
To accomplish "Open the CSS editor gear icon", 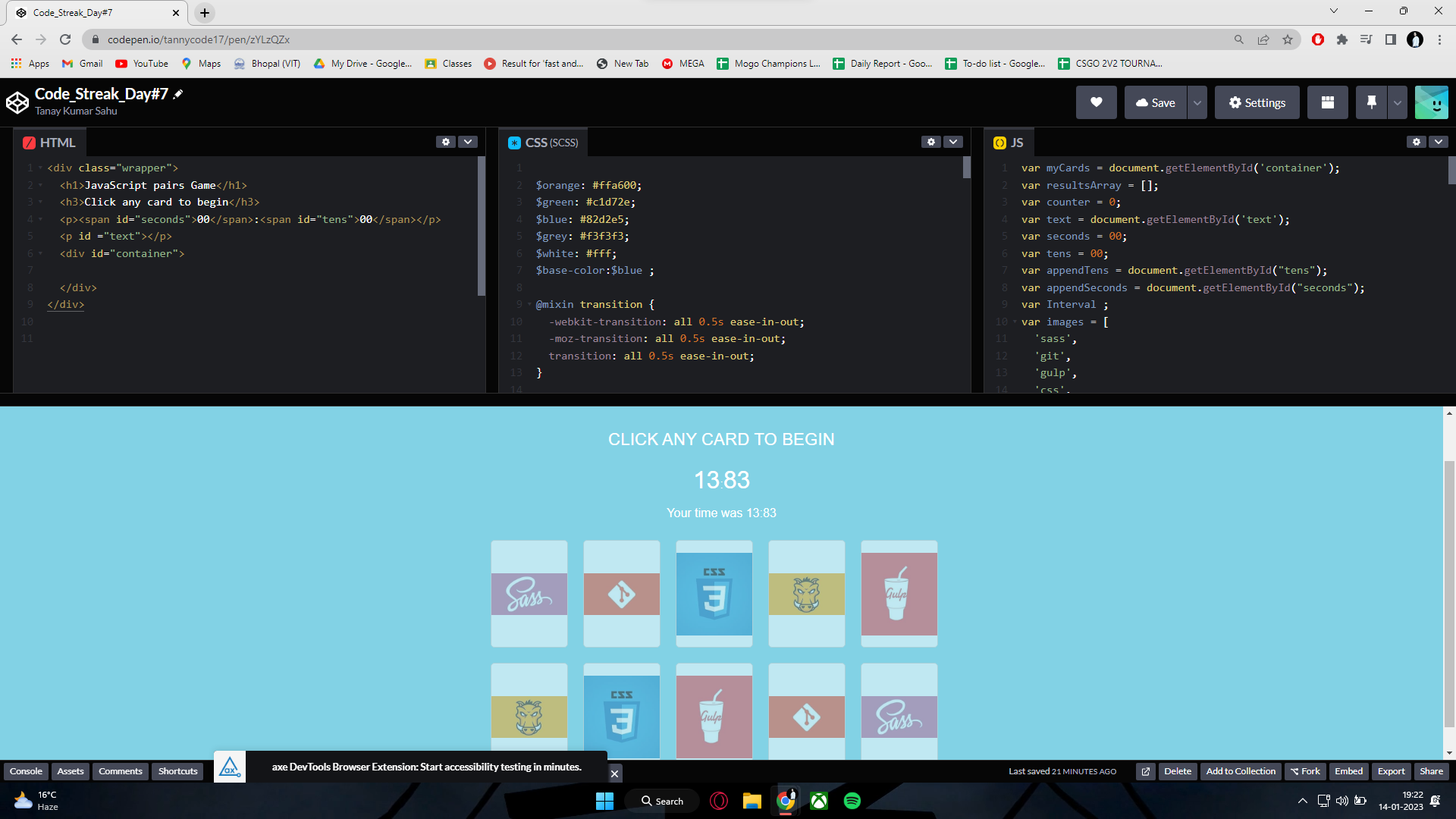I will pyautogui.click(x=931, y=142).
